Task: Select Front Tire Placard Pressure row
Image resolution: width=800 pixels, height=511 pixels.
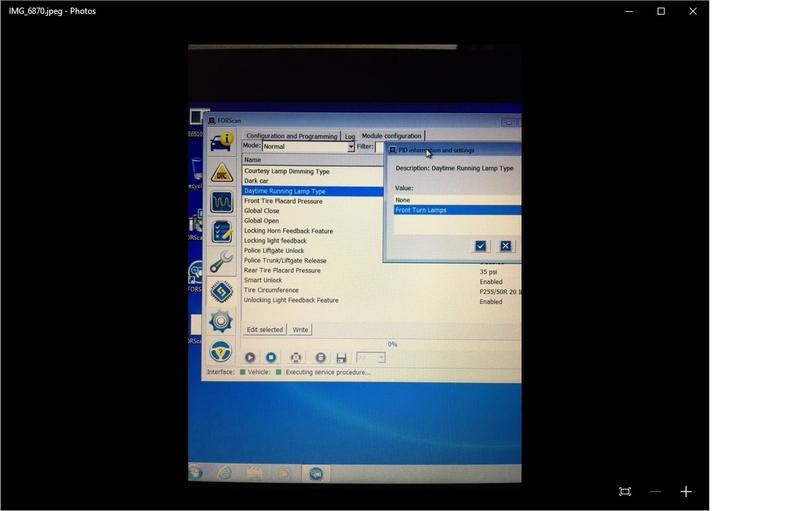Action: coord(312,201)
